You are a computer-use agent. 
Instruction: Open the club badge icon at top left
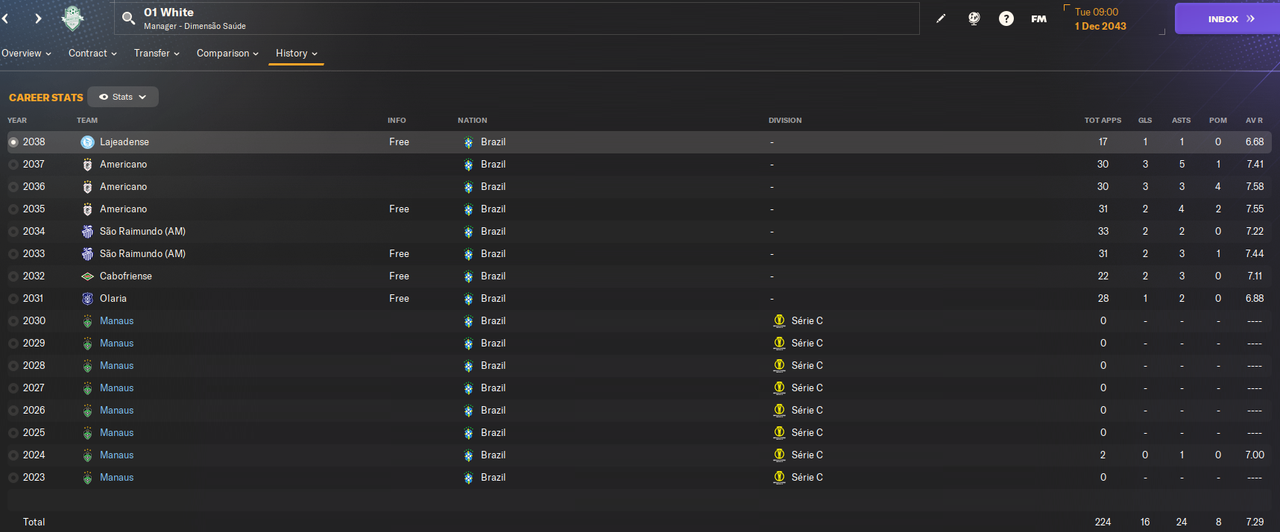click(x=73, y=18)
